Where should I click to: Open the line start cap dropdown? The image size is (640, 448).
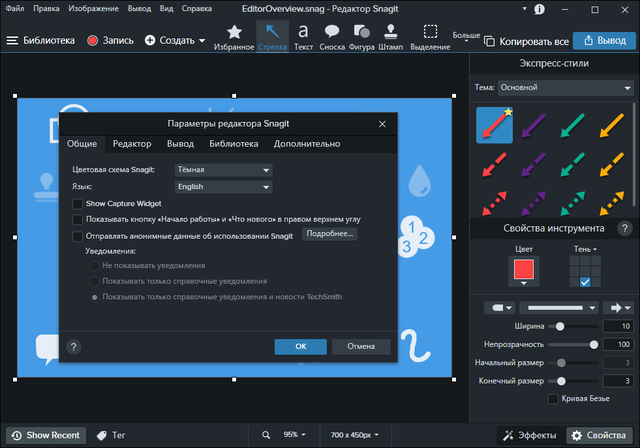click(500, 308)
